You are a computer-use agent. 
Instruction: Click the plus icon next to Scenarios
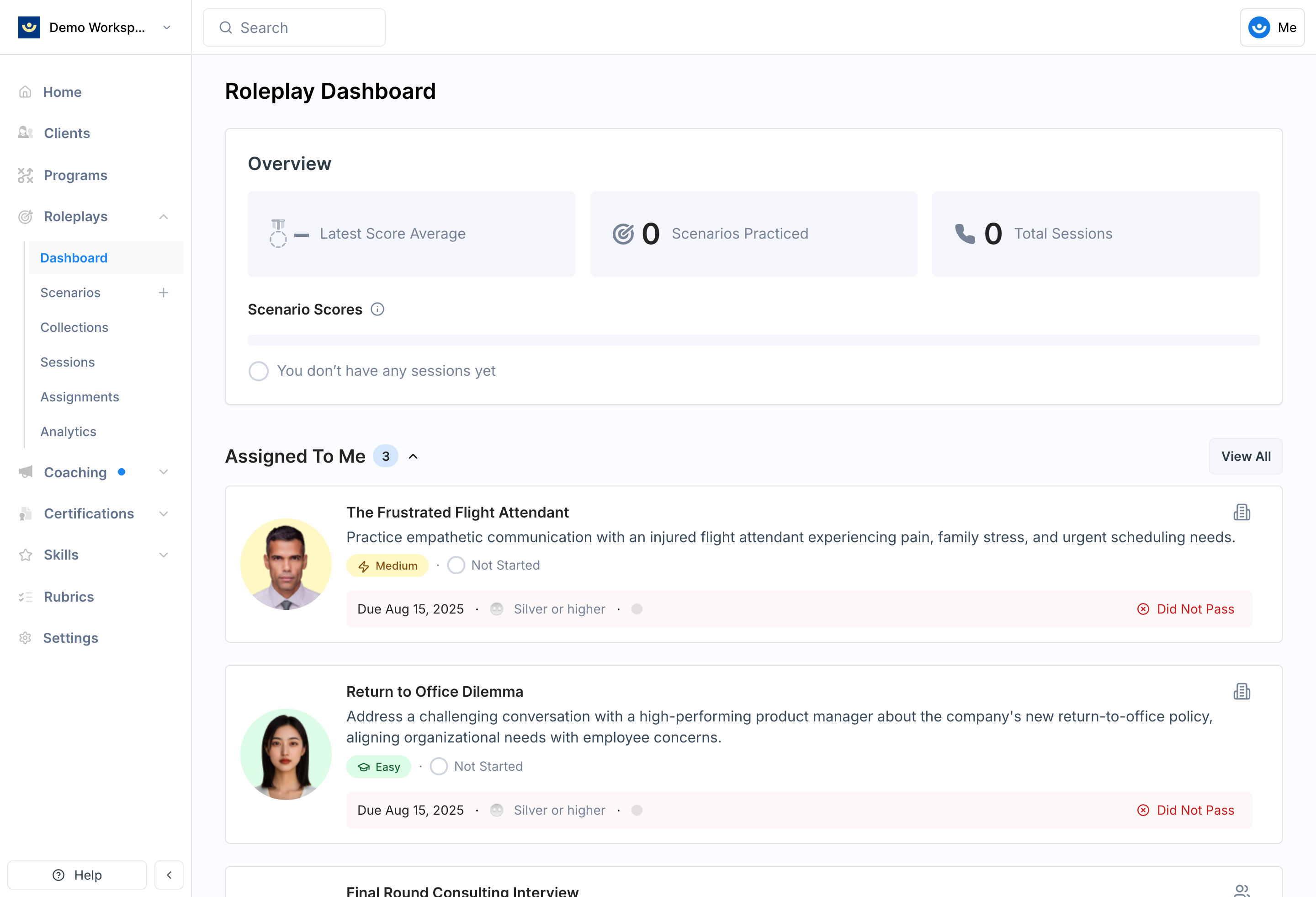pyautogui.click(x=164, y=293)
